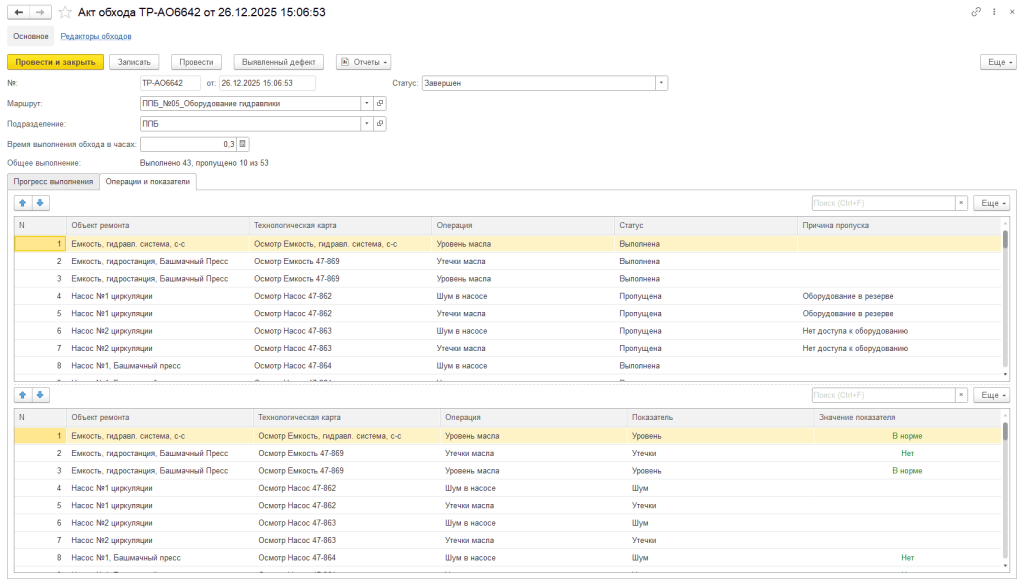Image resolution: width=1024 pixels, height=585 pixels.
Task: Open the Редакторы обходов link
Action: [96, 37]
